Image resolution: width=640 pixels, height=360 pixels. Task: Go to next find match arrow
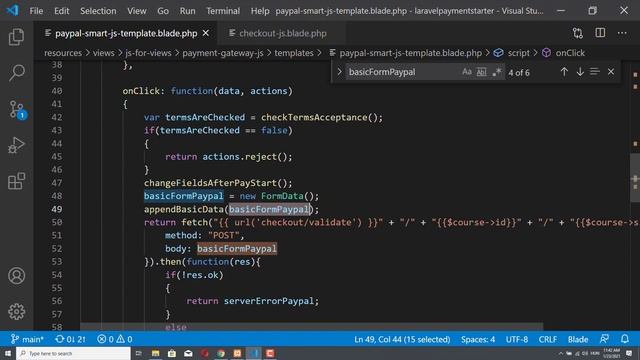(580, 72)
